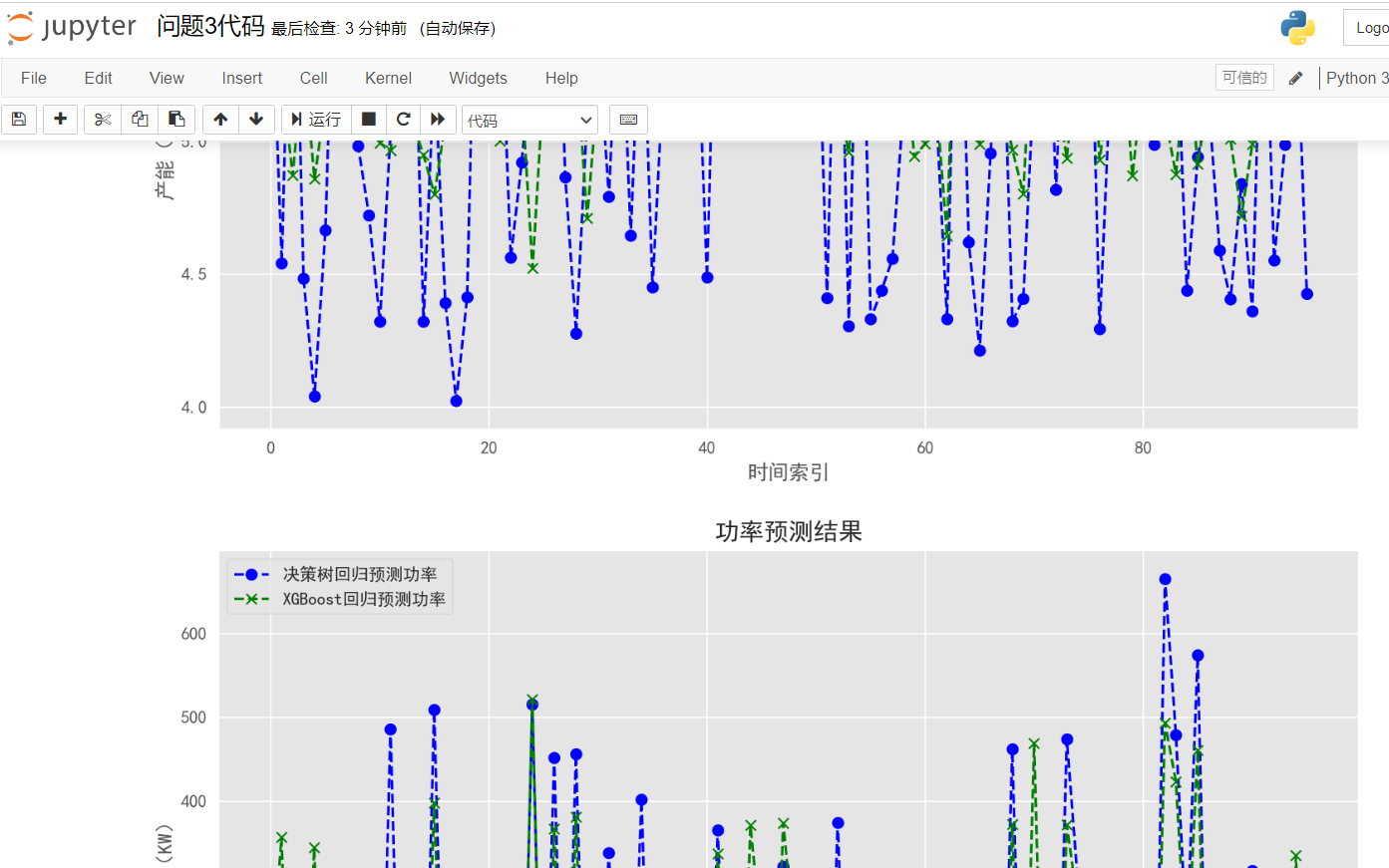
Task: Insert a new cell below with plus icon
Action: click(60, 120)
